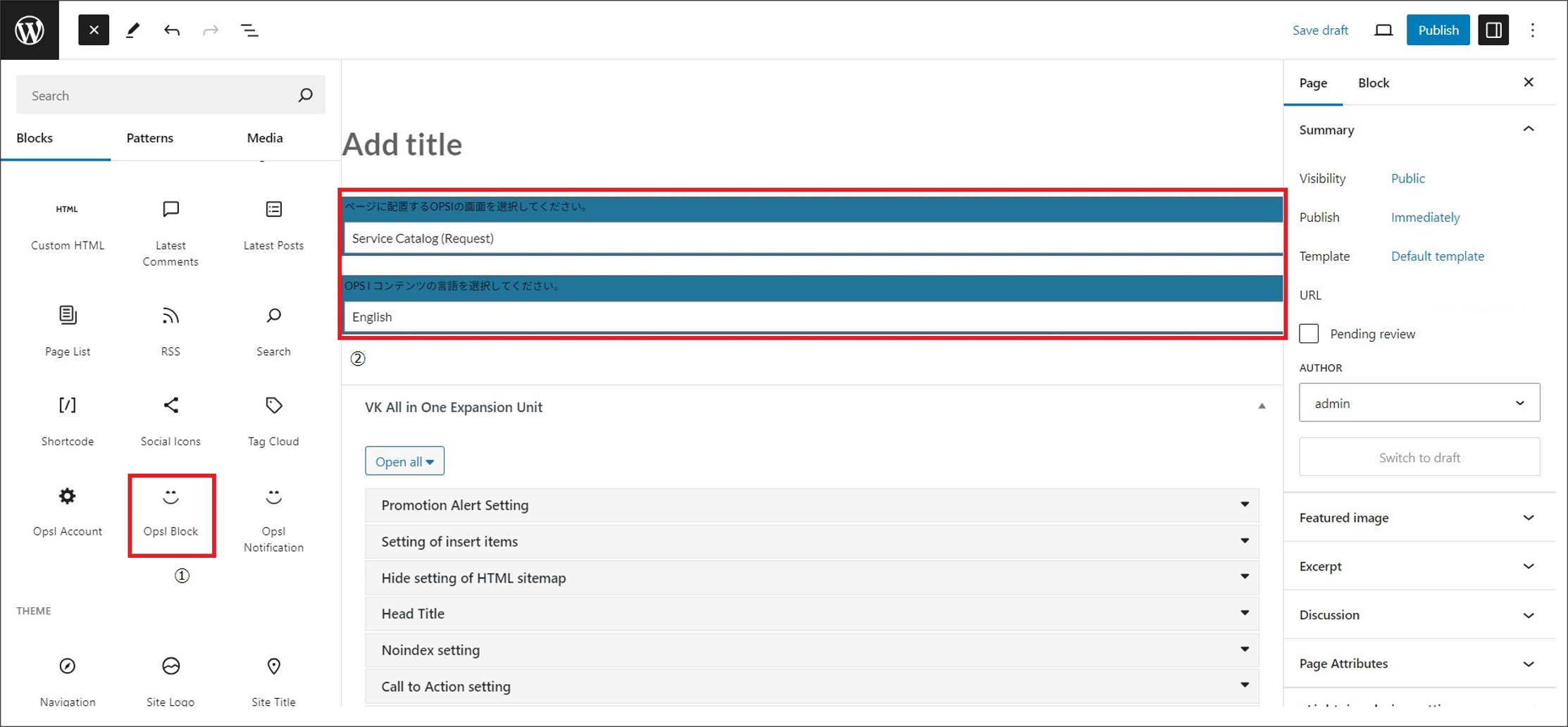Expand the Featured image section
Screen dimensions: 1568x727
1419,518
